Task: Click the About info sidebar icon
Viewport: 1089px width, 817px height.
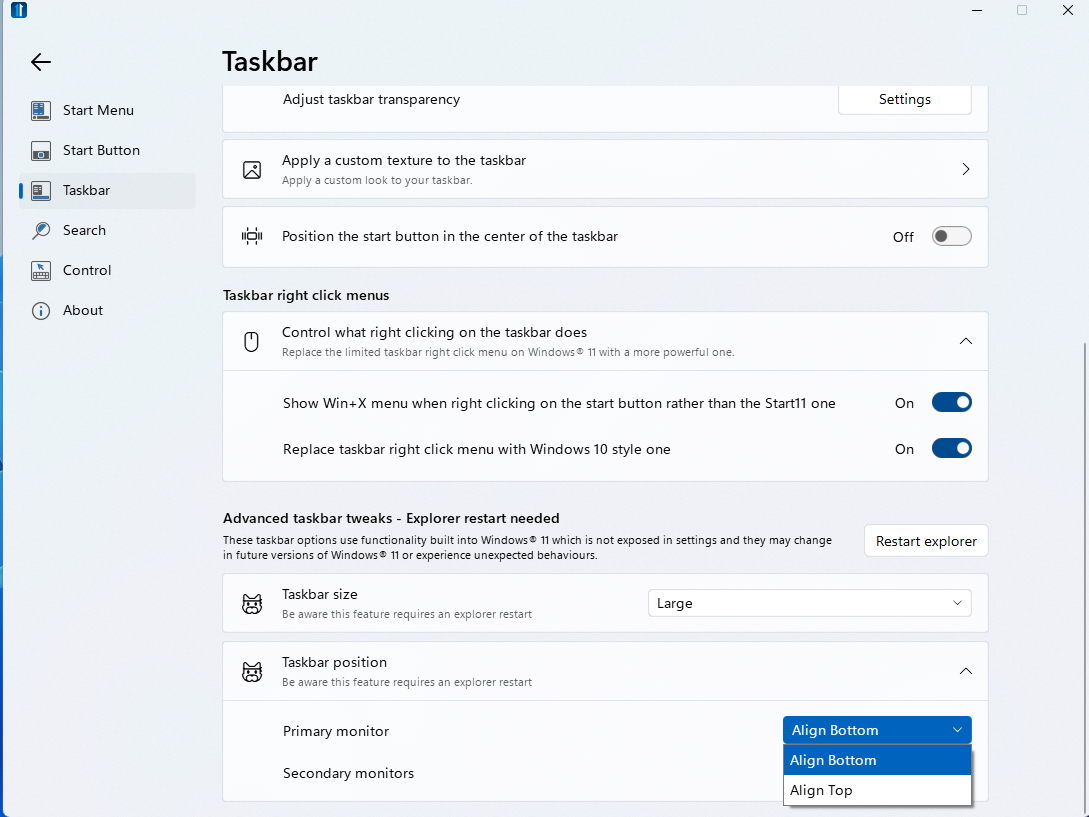Action: [x=41, y=311]
